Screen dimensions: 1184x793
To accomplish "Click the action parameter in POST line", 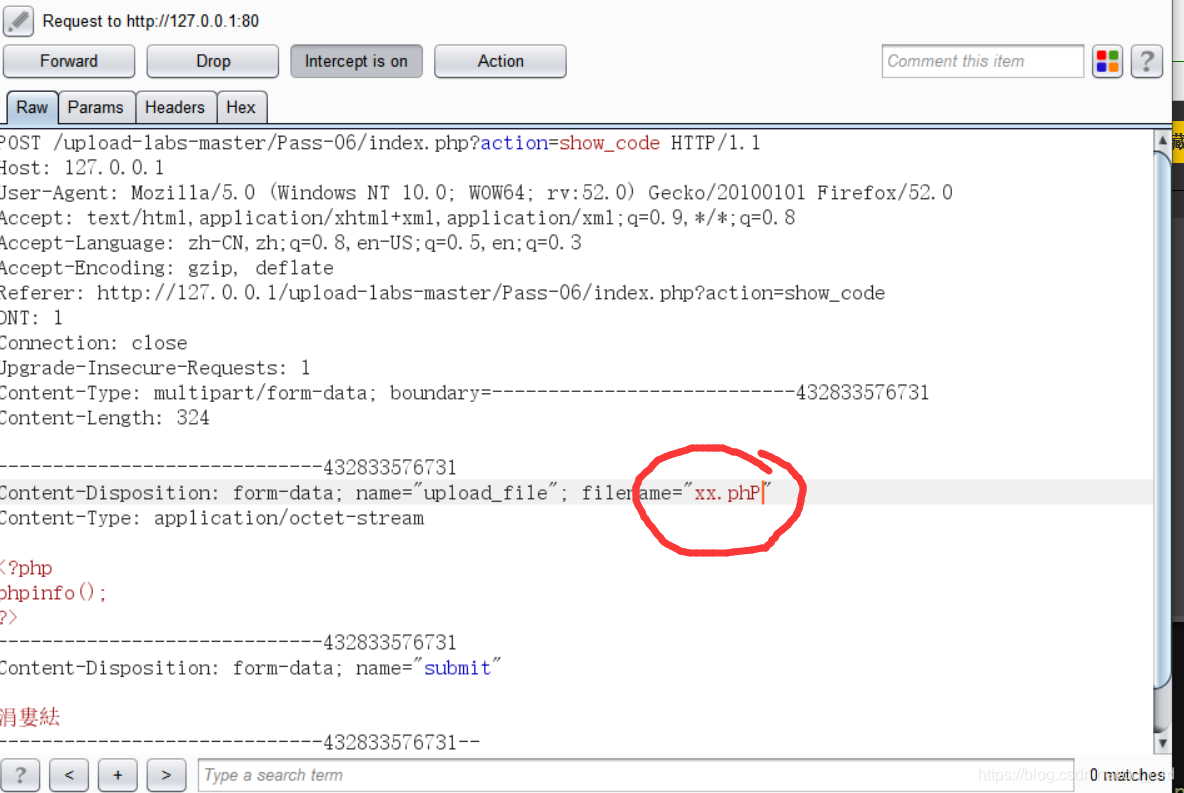I will coord(514,143).
